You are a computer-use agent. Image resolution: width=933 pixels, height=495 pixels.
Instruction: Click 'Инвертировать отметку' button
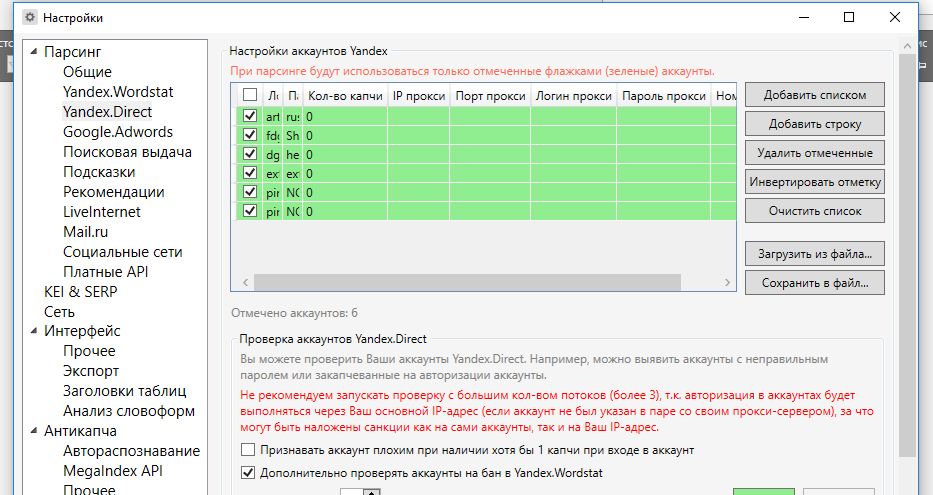pyautogui.click(x=815, y=182)
